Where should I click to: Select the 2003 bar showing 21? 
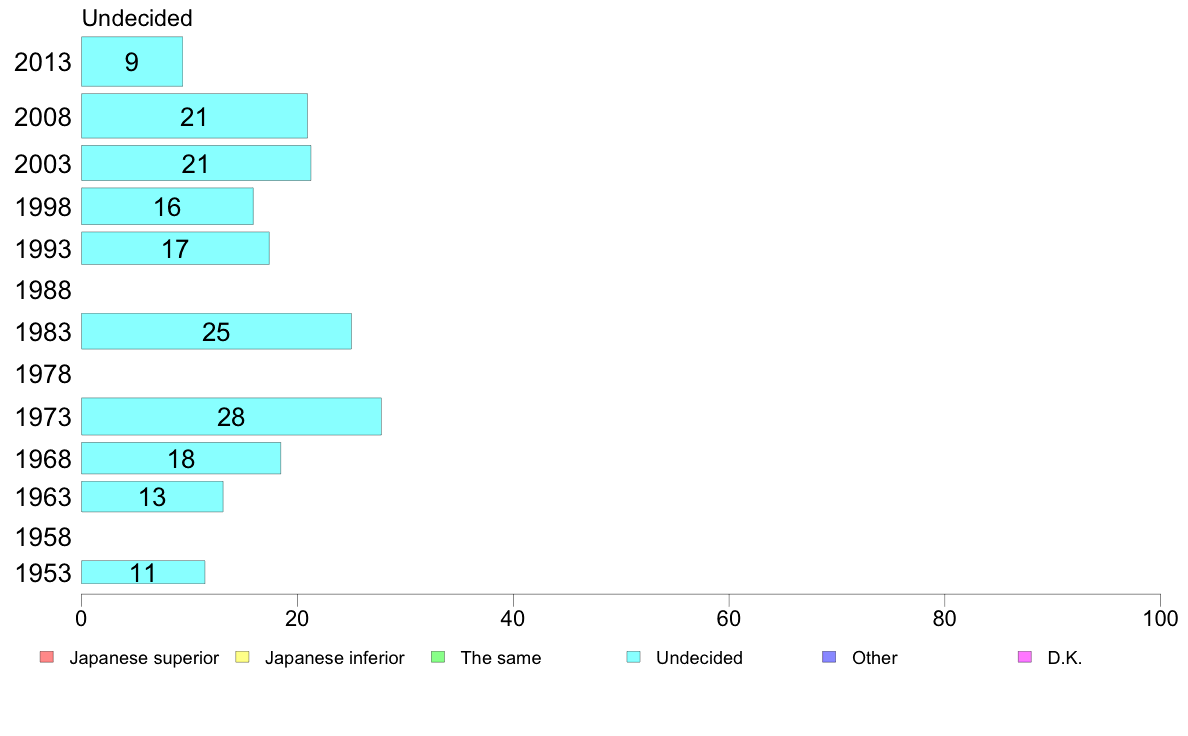click(x=195, y=163)
